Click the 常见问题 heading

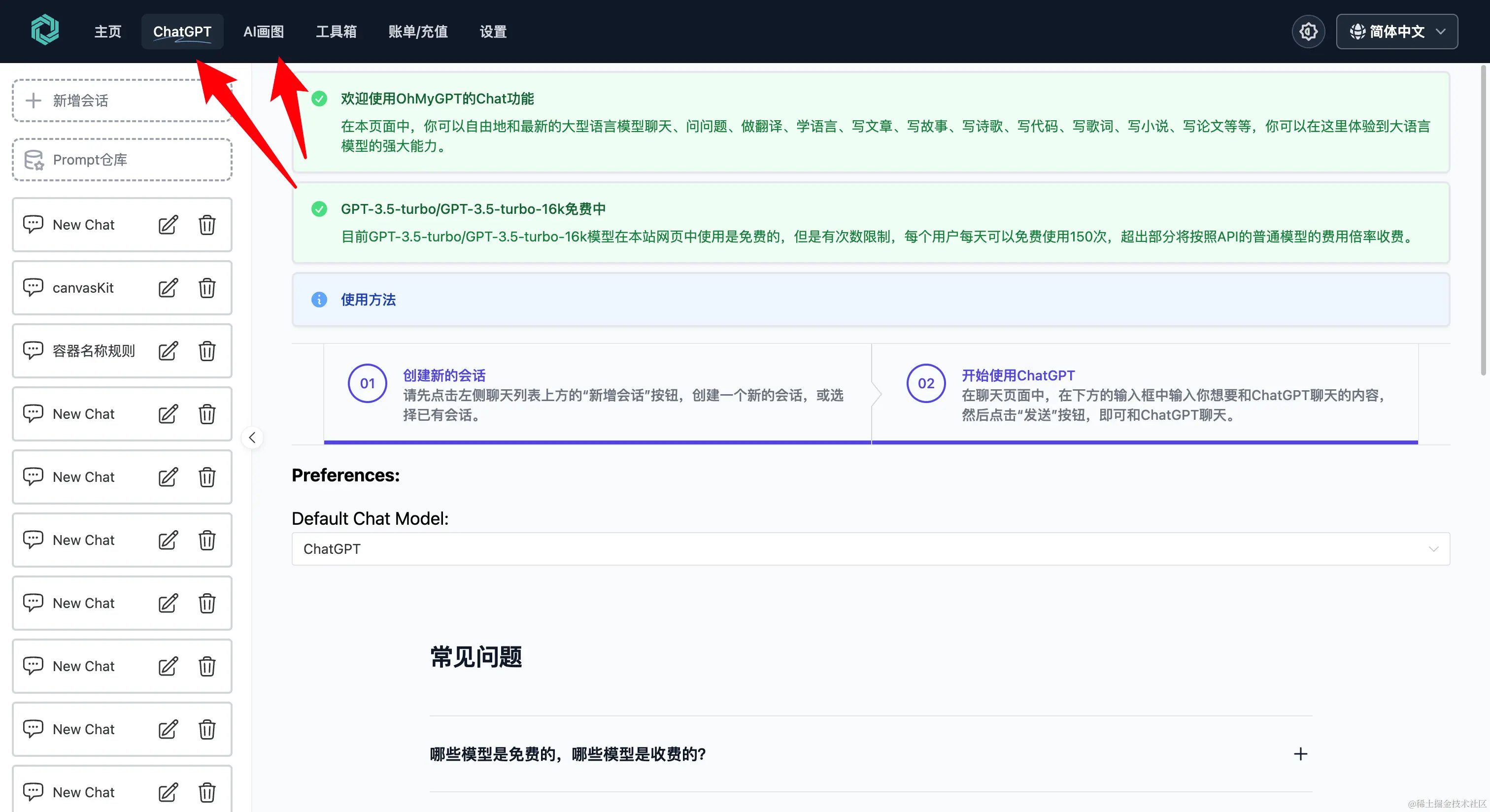click(x=476, y=658)
